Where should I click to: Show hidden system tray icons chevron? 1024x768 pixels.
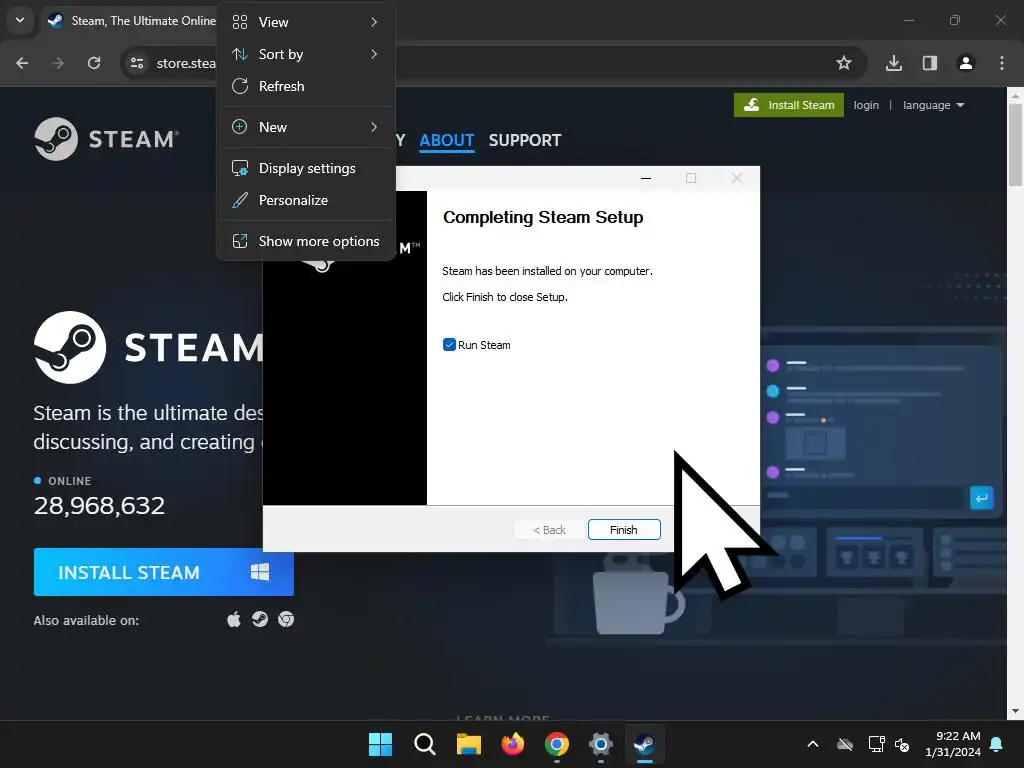(813, 744)
